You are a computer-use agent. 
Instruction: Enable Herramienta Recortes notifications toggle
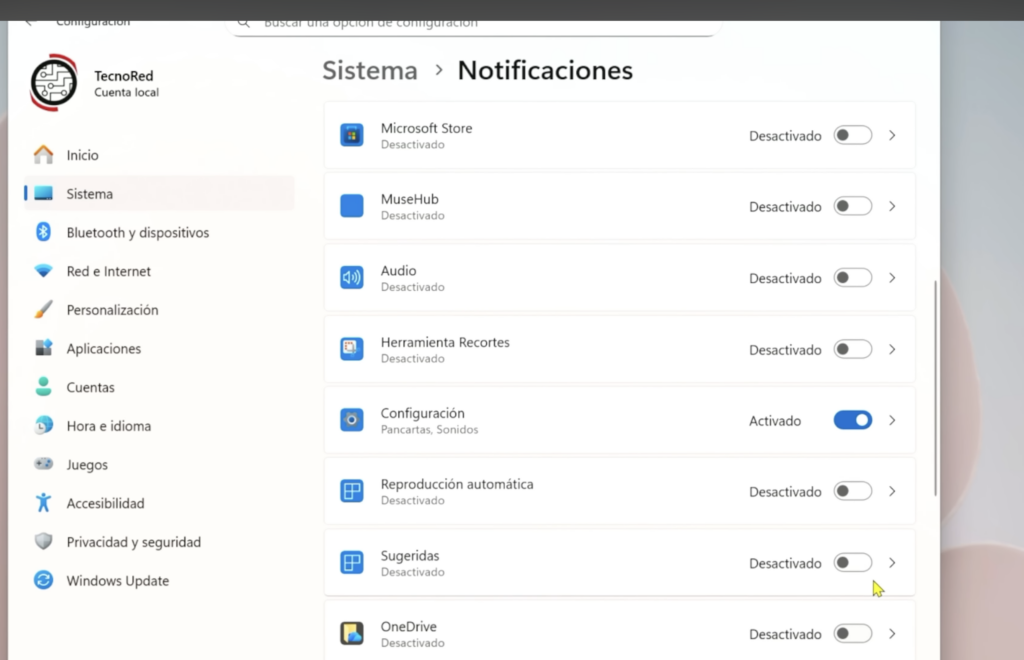pos(852,349)
